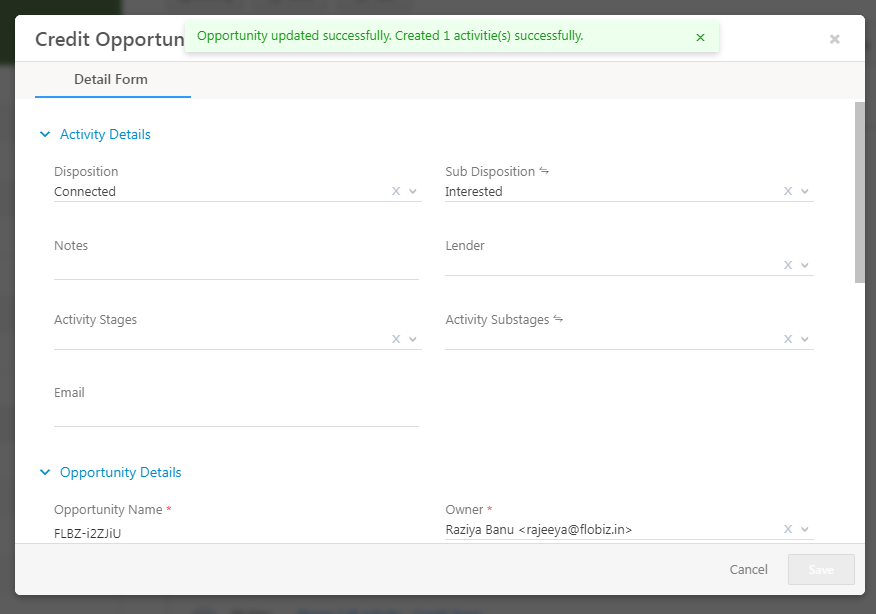Image resolution: width=876 pixels, height=614 pixels.
Task: Switch to the Detail Form tab
Action: coord(111,79)
